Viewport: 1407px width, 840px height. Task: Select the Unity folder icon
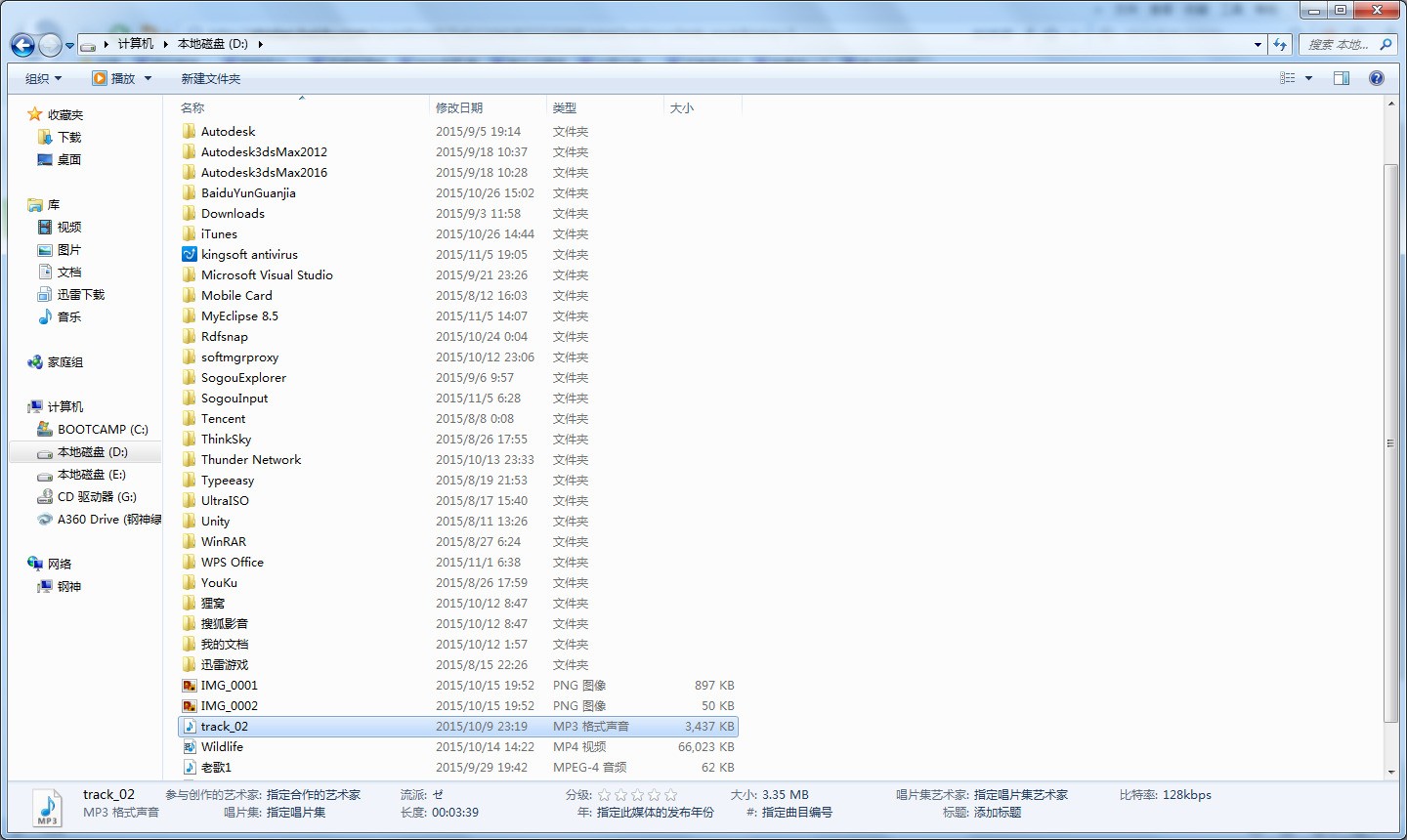point(190,521)
